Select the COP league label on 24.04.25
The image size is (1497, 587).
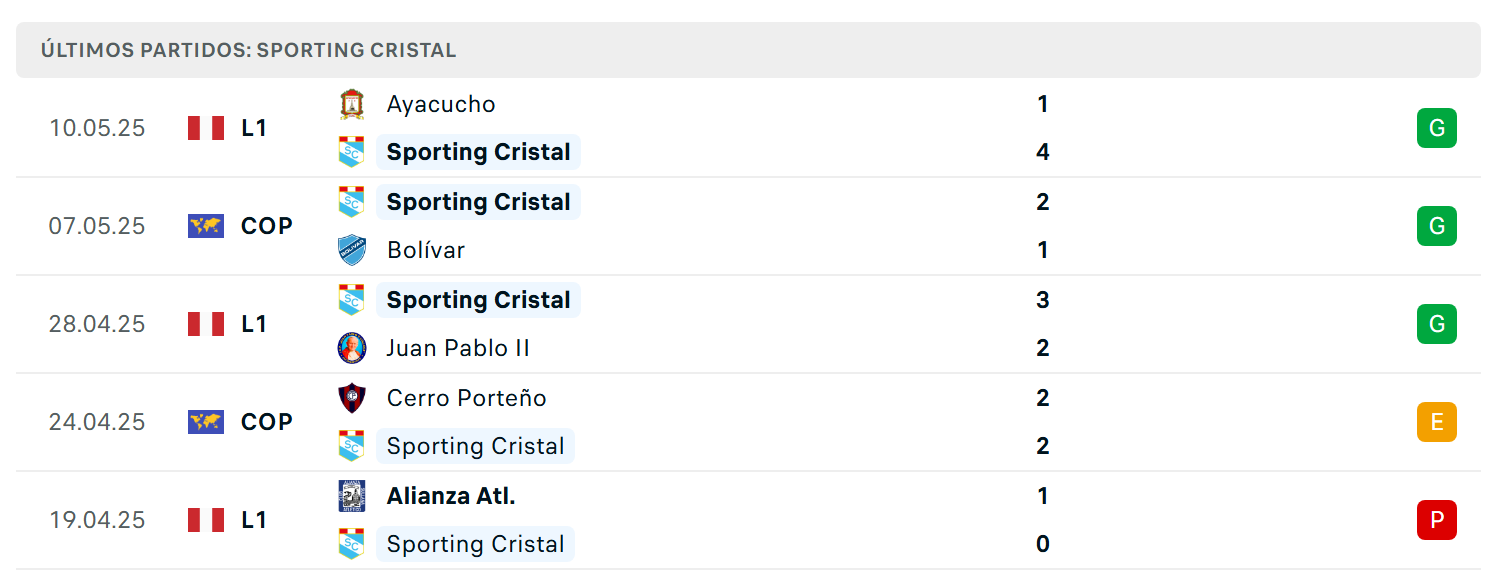(267, 422)
